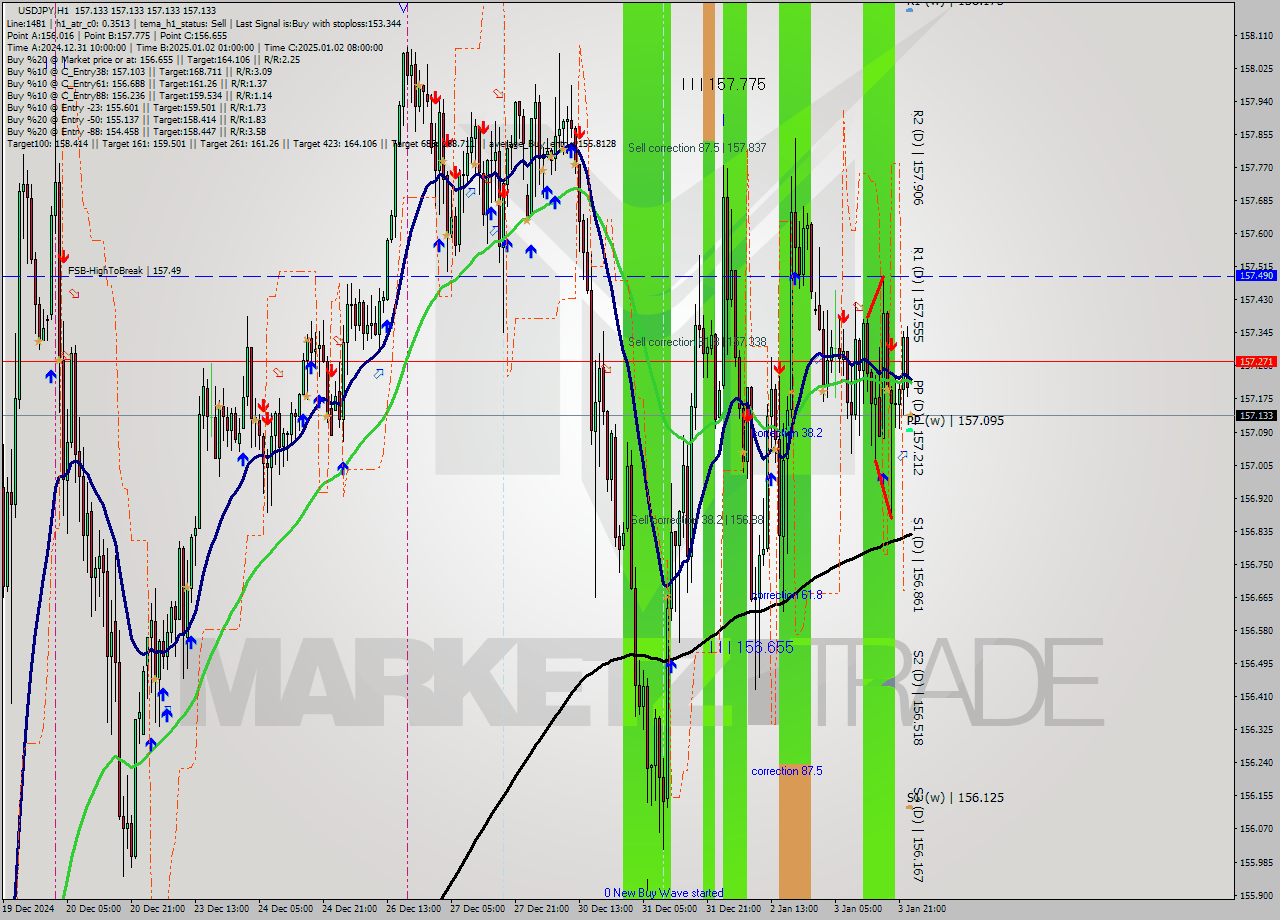
Task: Select the Sell correction 38.2 | 156.98 label
Action: [x=697, y=520]
